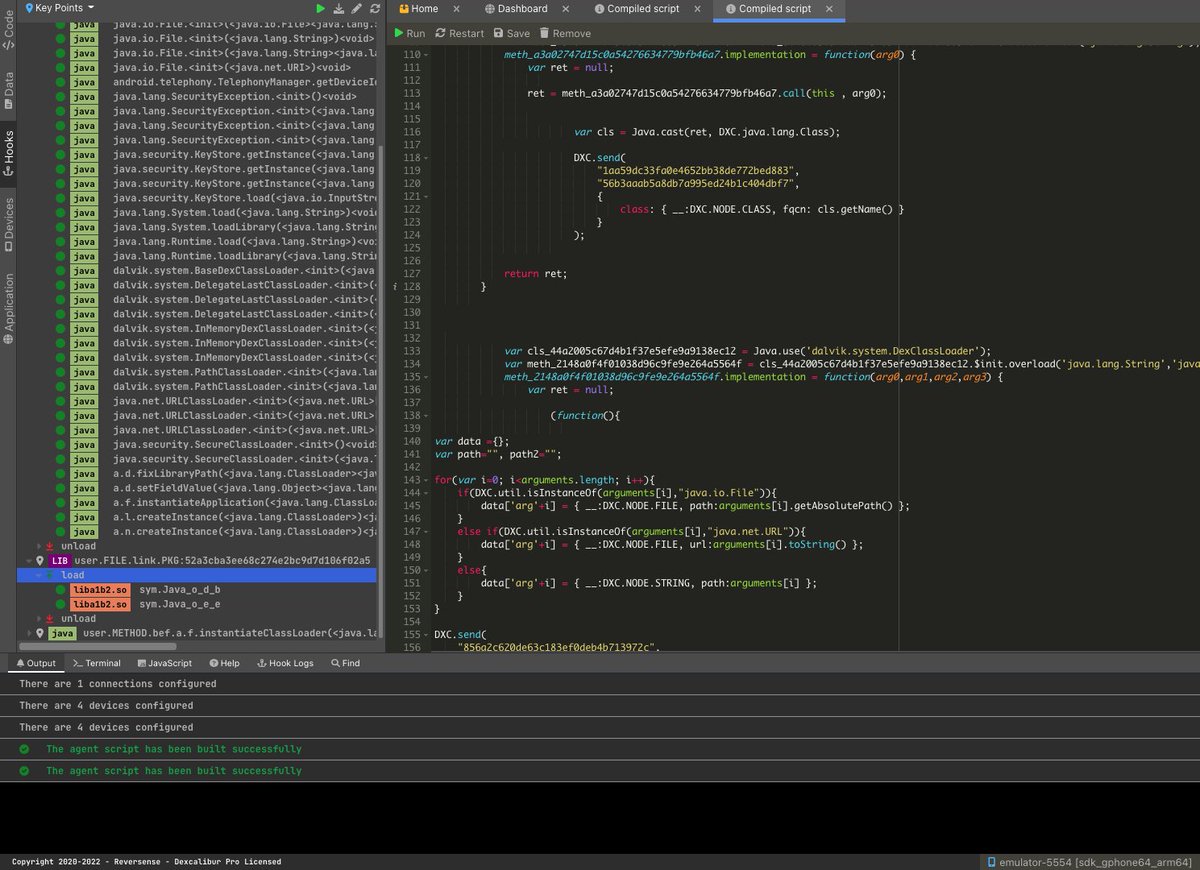This screenshot has width=1200, height=870.
Task: Open the Devices side panel
Action: click(x=8, y=223)
